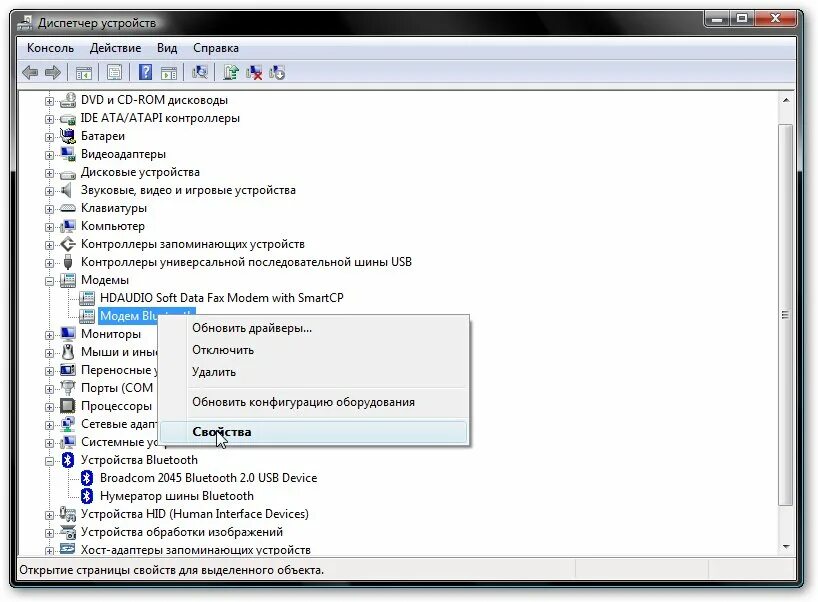Click the Звуковые устройства speaker icon
Screen dimensions: 818x602
click(67, 190)
